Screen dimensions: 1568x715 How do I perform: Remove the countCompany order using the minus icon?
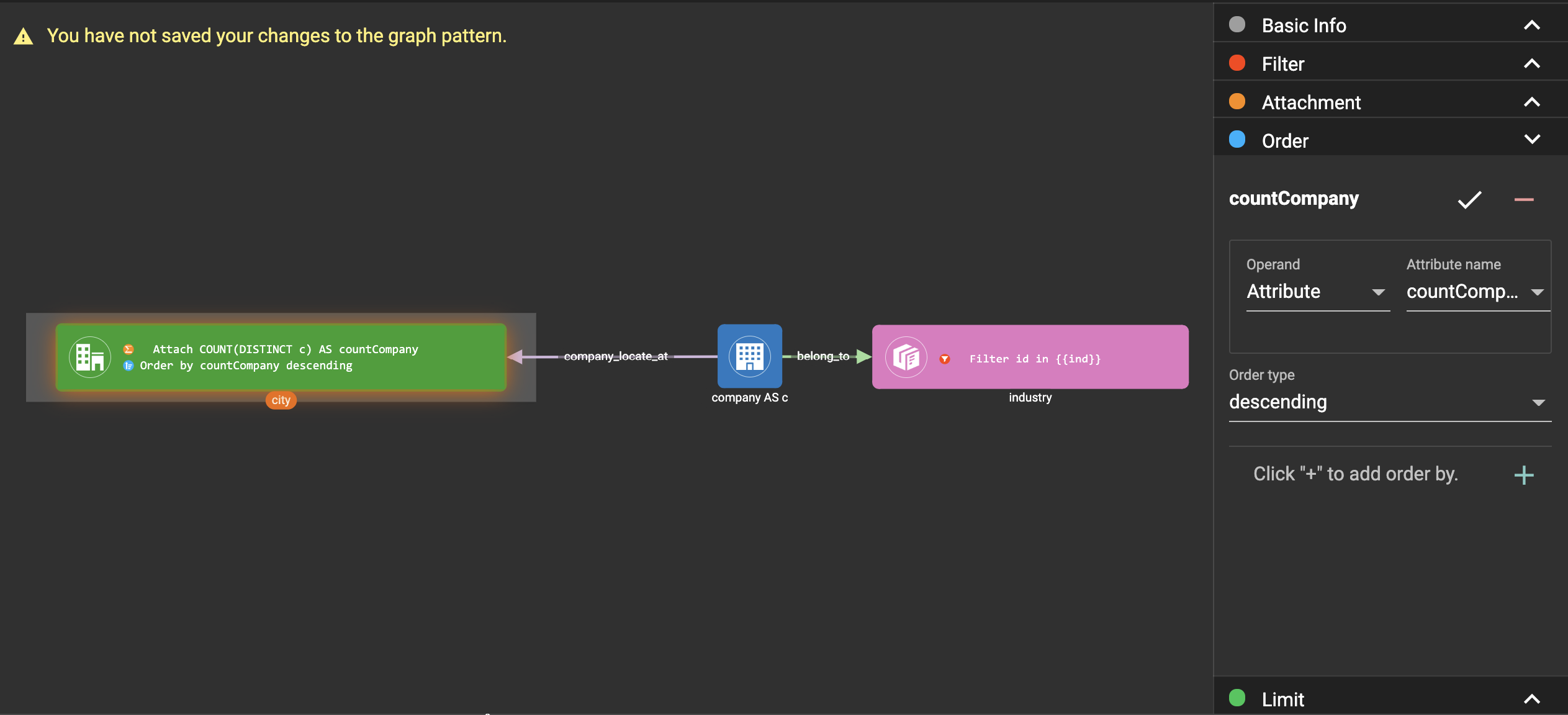[1523, 199]
